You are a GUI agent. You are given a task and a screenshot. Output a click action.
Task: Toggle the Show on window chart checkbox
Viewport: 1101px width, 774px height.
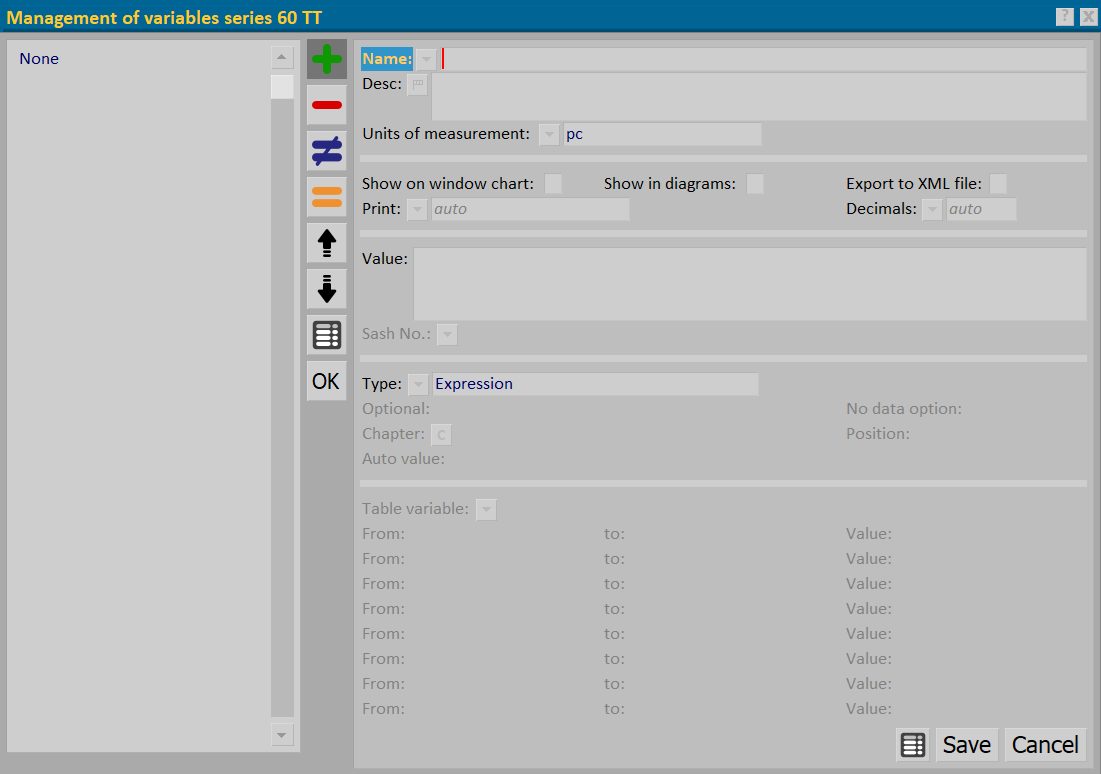click(x=553, y=184)
